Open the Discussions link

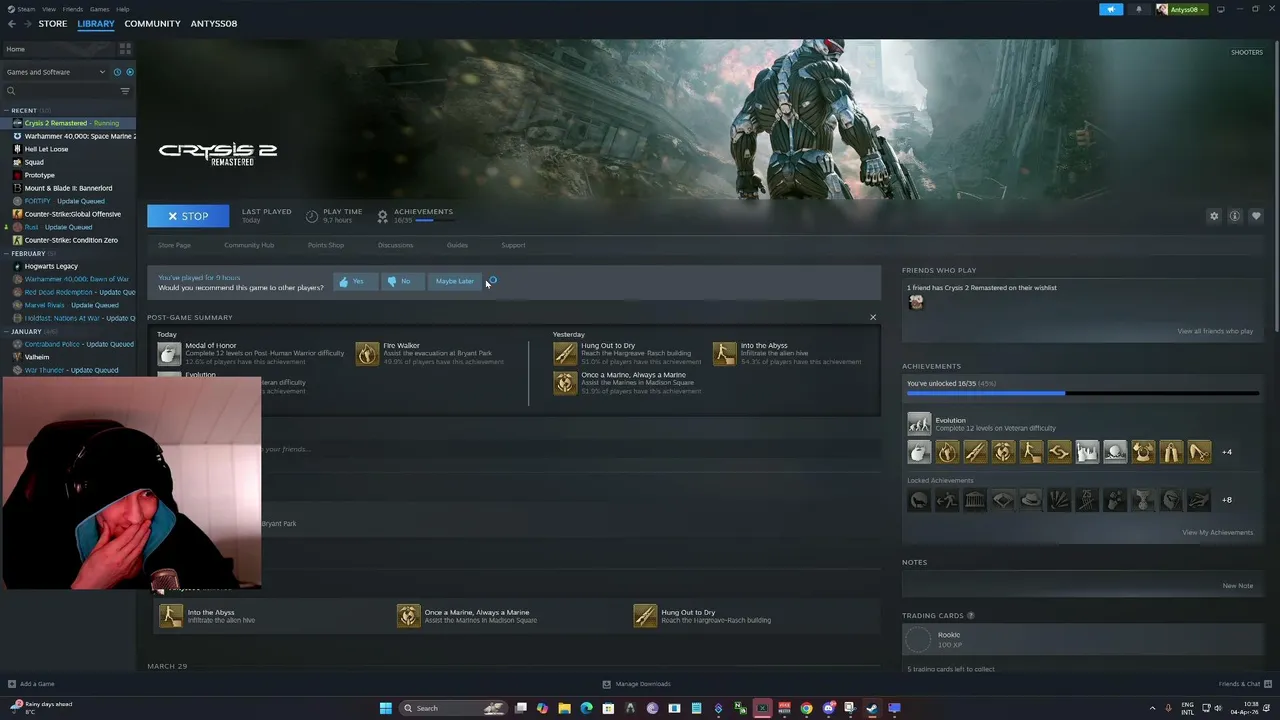point(395,245)
